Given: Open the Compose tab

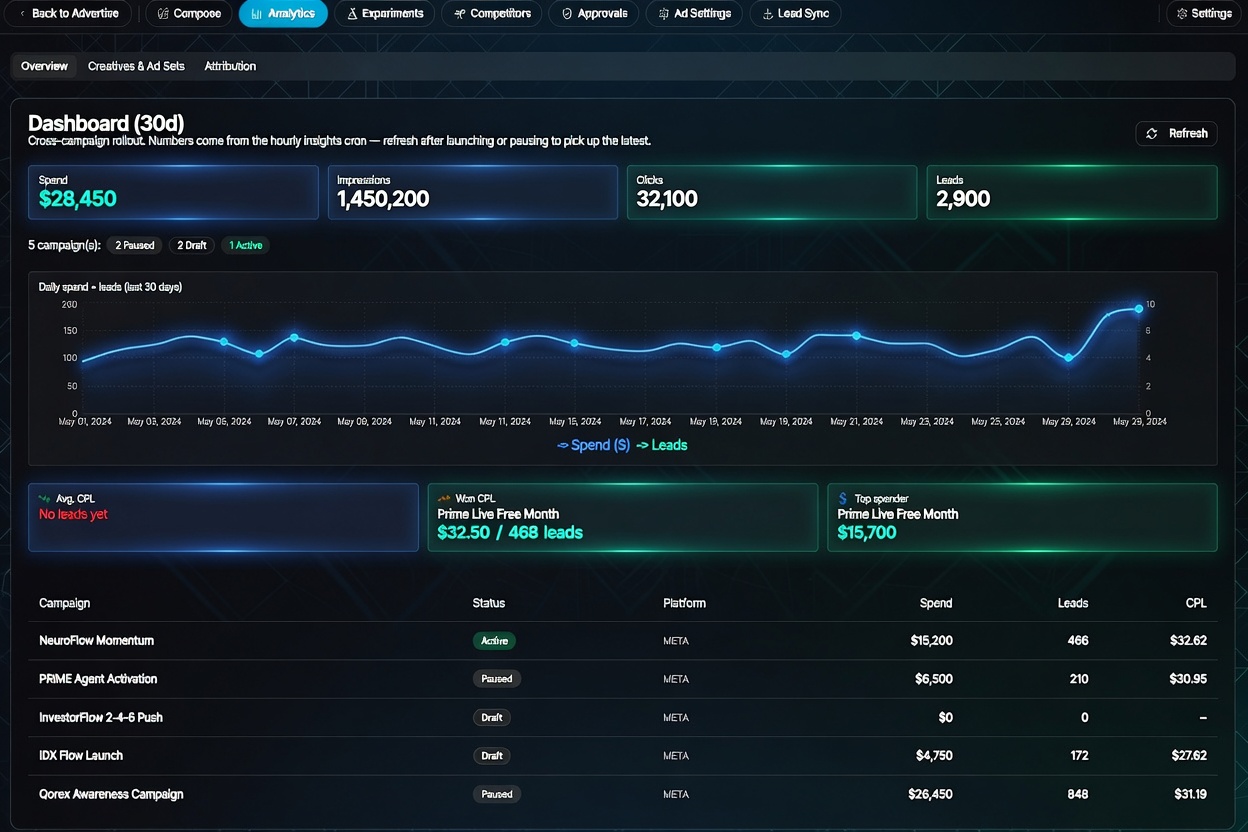Looking at the screenshot, I should coord(189,13).
